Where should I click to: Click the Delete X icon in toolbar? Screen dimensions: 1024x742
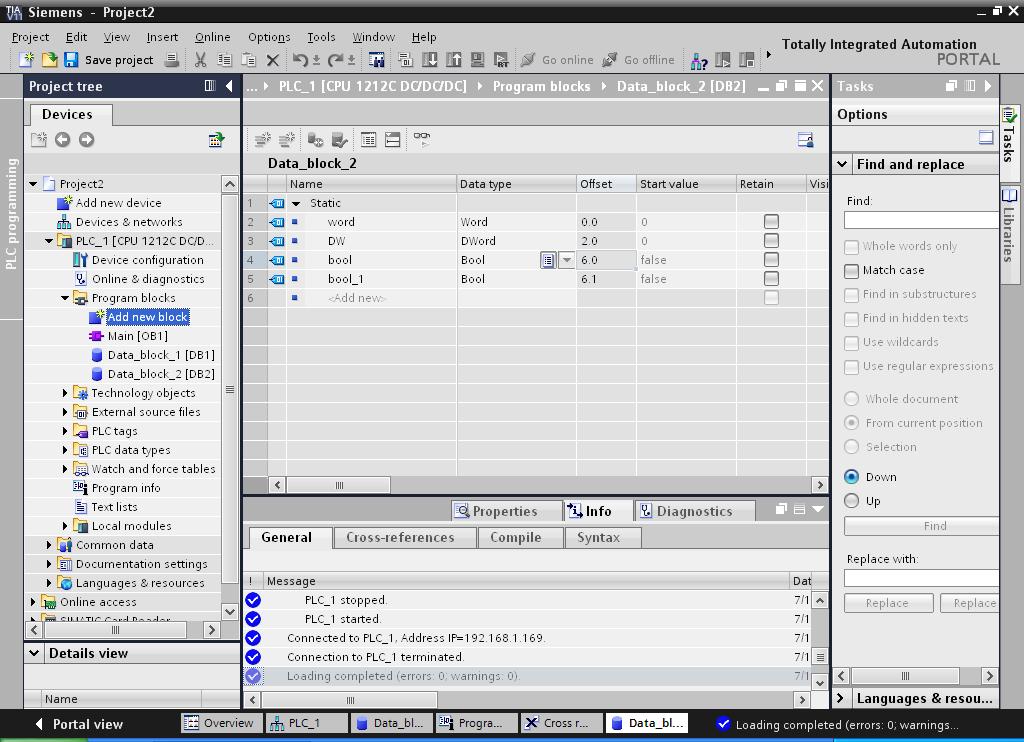pyautogui.click(x=273, y=61)
